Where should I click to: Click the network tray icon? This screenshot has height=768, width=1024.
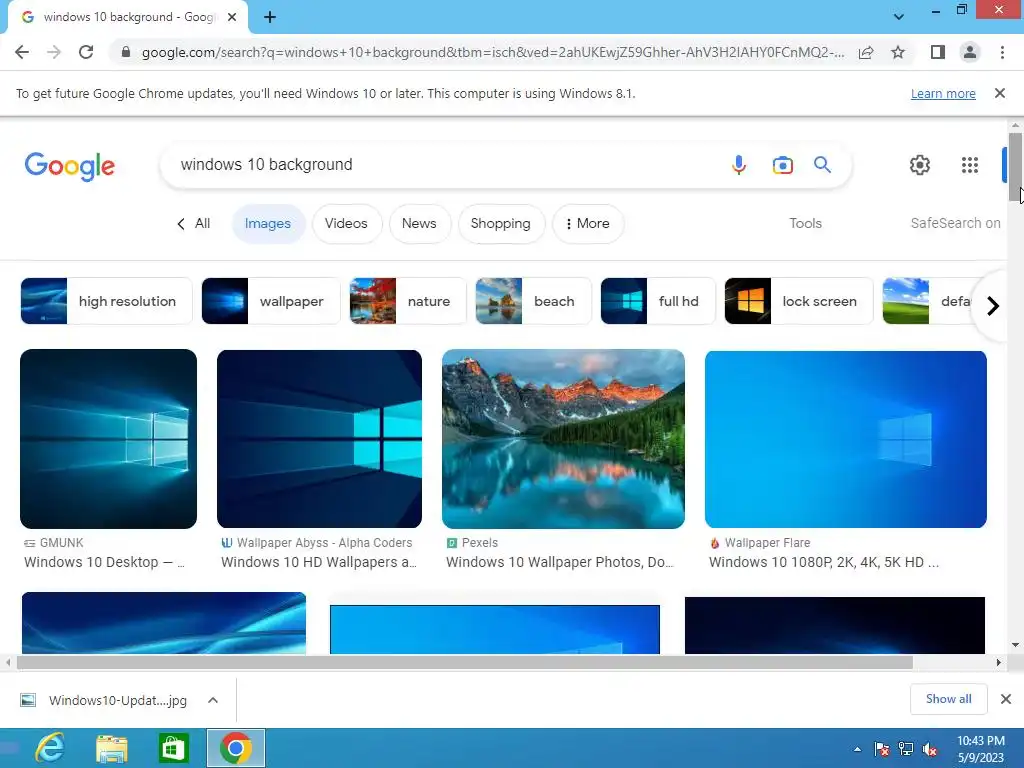pos(906,749)
